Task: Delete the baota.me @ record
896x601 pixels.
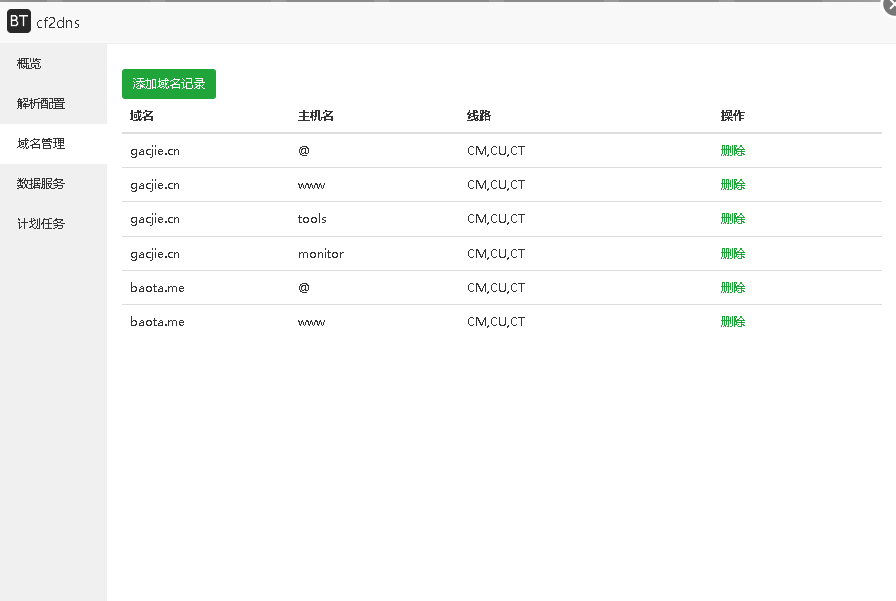Action: 733,288
